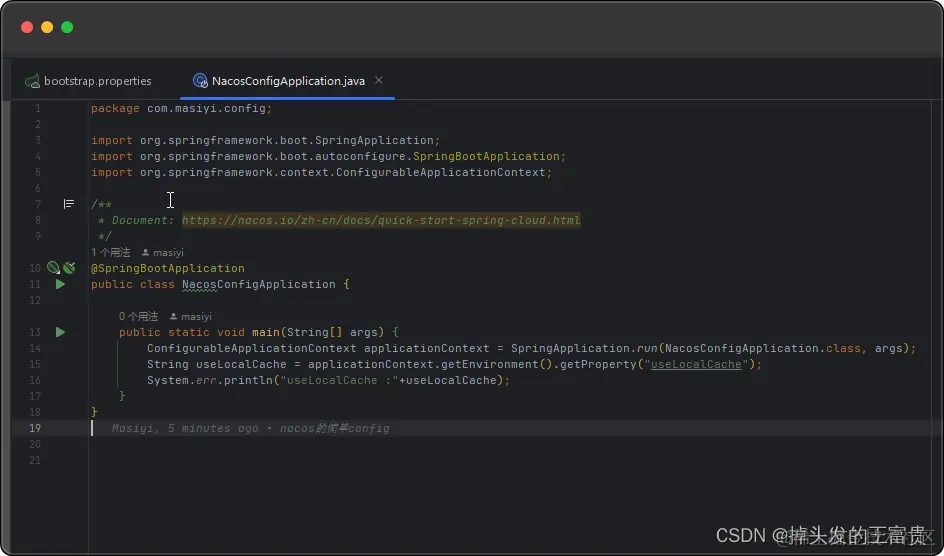Click the '0 个用法' usages hint above main
944x556 pixels.
(138, 317)
